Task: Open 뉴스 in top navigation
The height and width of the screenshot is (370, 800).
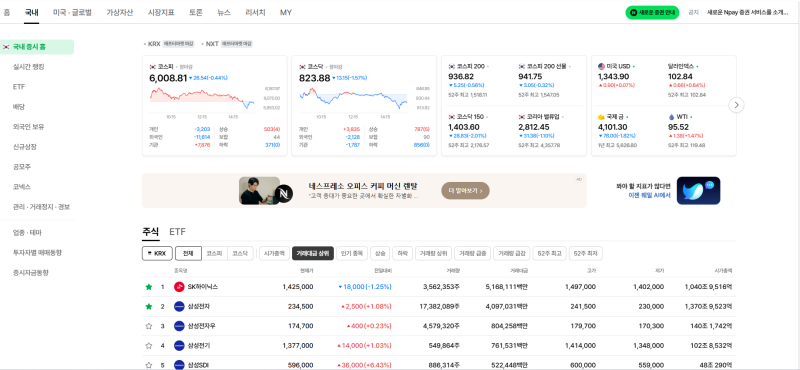Action: (x=223, y=13)
